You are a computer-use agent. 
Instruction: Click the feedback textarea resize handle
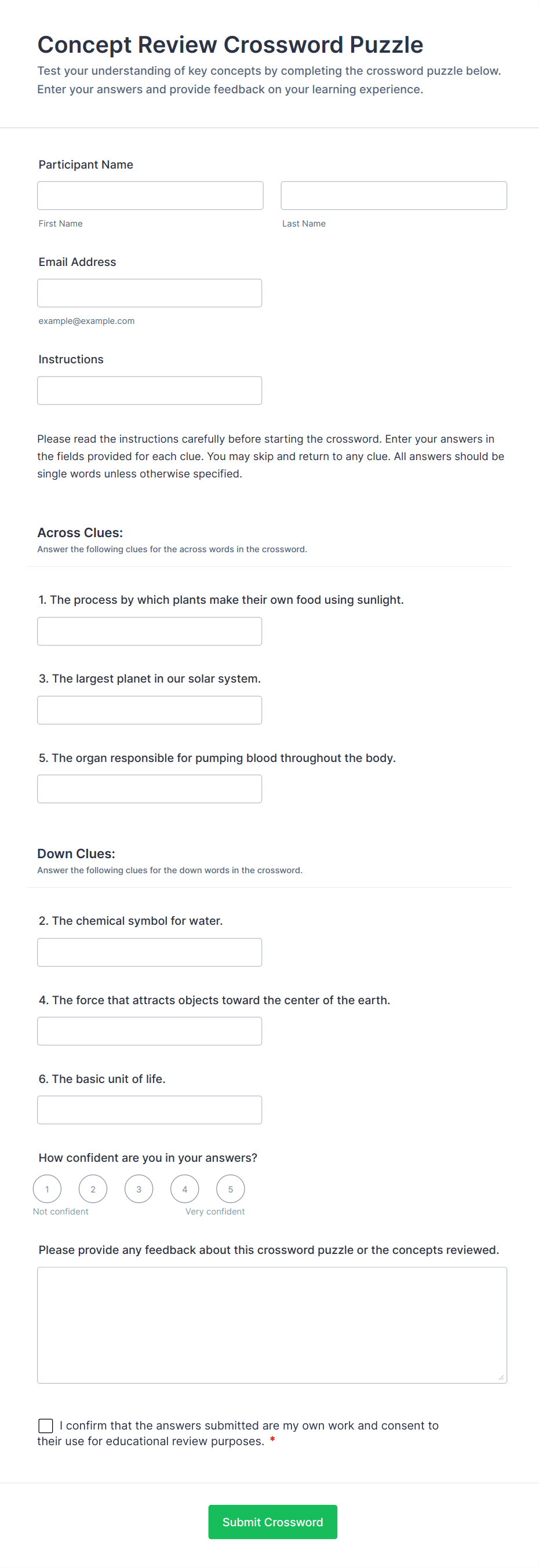click(501, 1377)
